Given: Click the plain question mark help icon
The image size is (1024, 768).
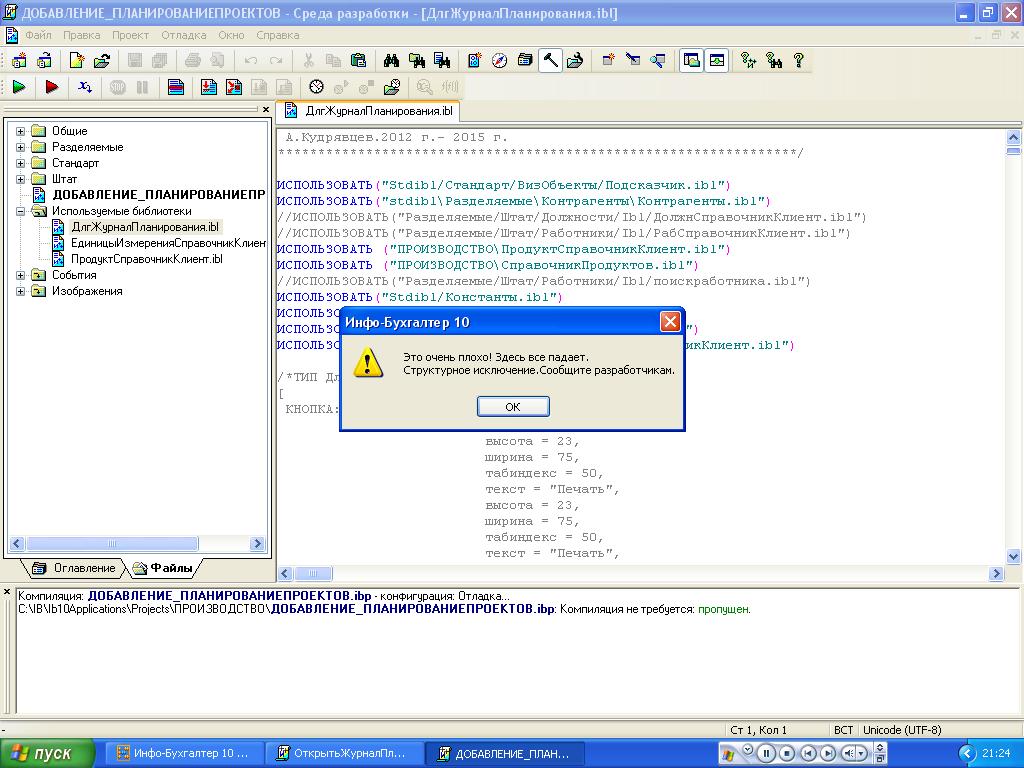Looking at the screenshot, I should (x=799, y=61).
